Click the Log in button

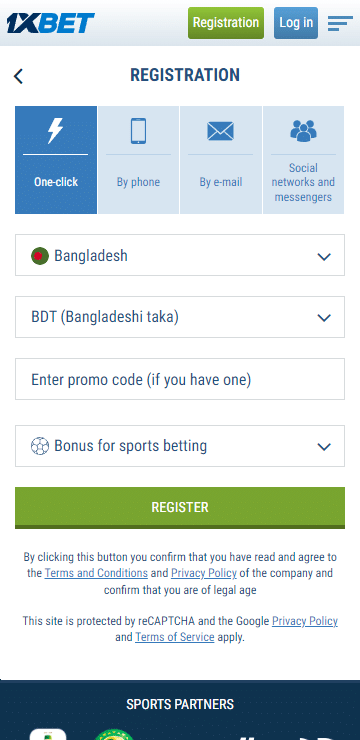click(x=296, y=23)
